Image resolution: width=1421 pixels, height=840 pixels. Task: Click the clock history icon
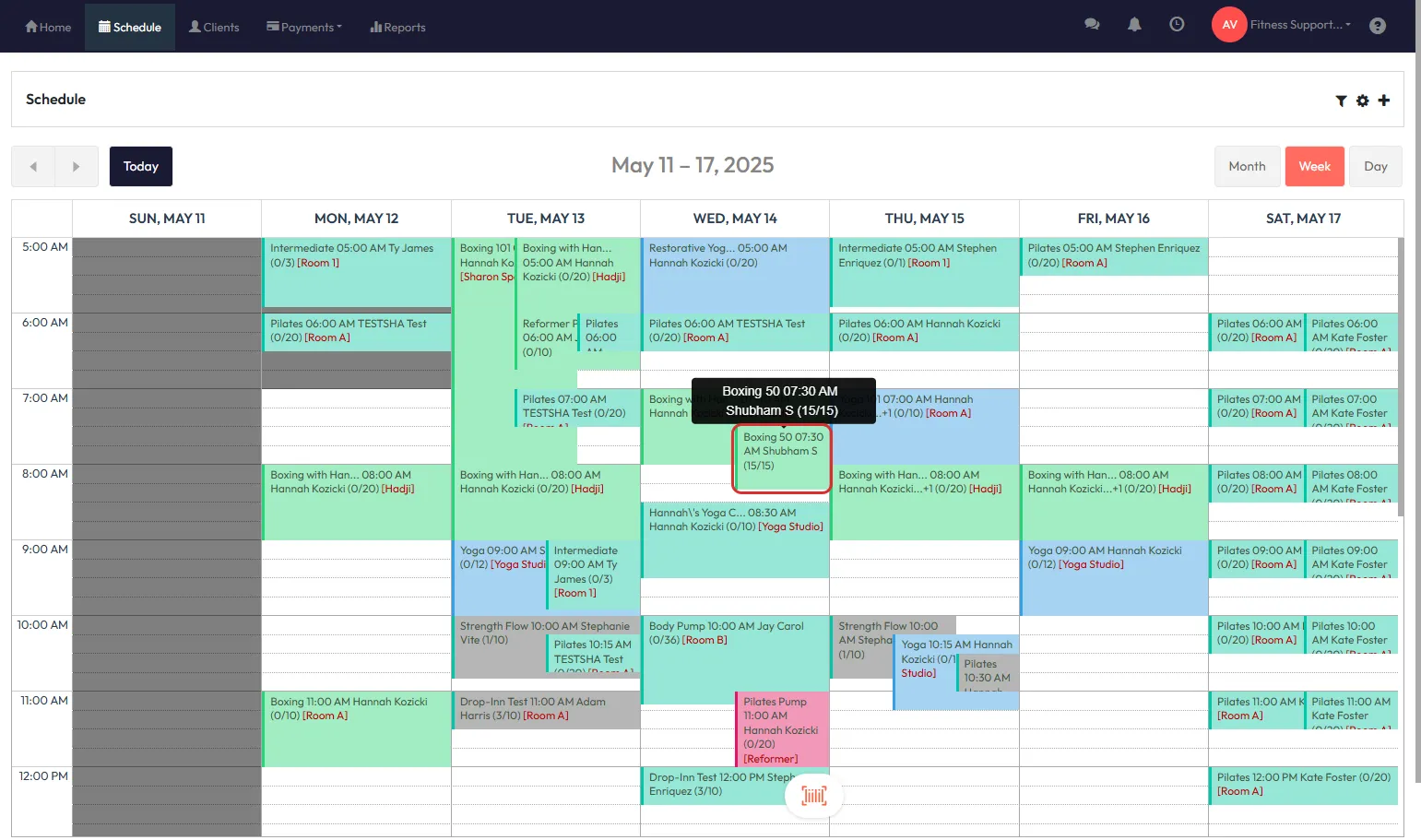tap(1177, 25)
